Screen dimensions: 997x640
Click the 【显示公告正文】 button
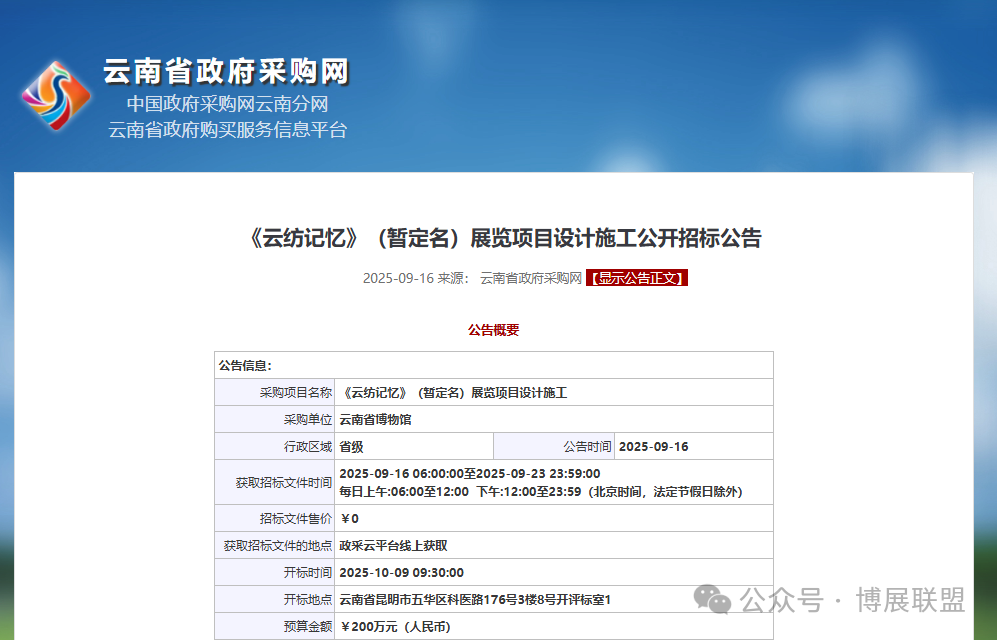click(636, 278)
